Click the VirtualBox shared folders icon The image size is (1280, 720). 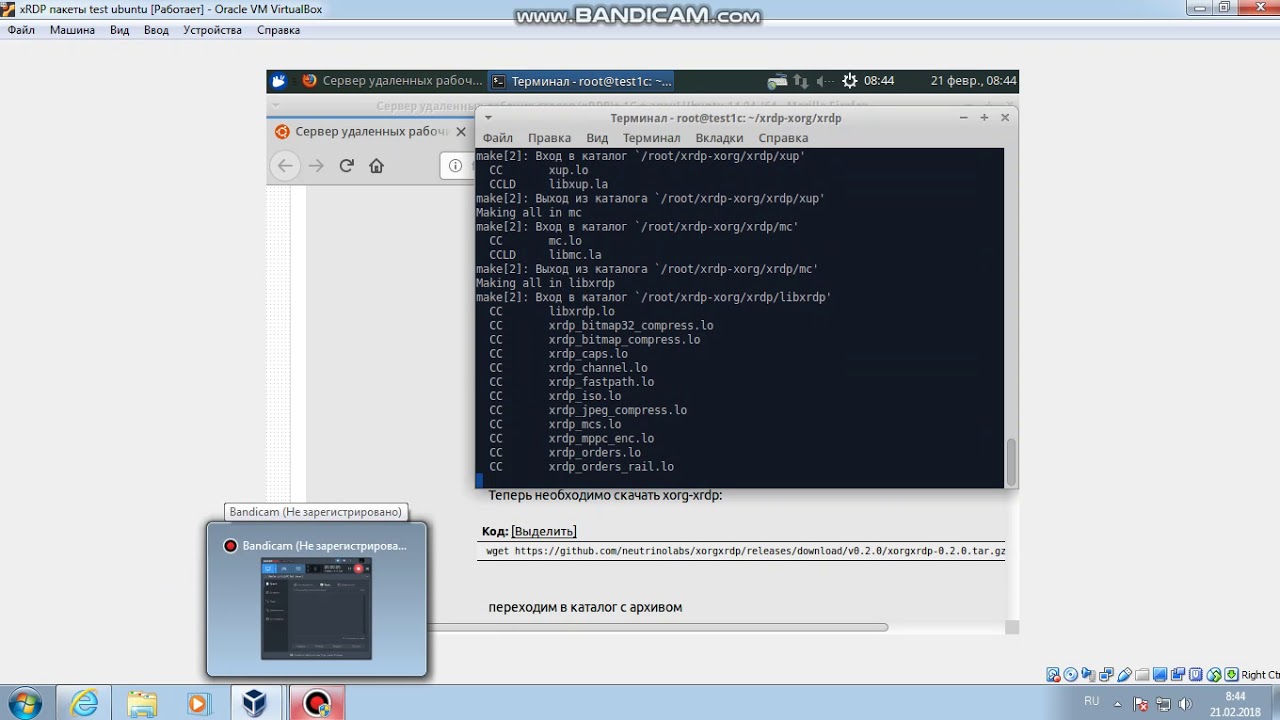(1143, 675)
